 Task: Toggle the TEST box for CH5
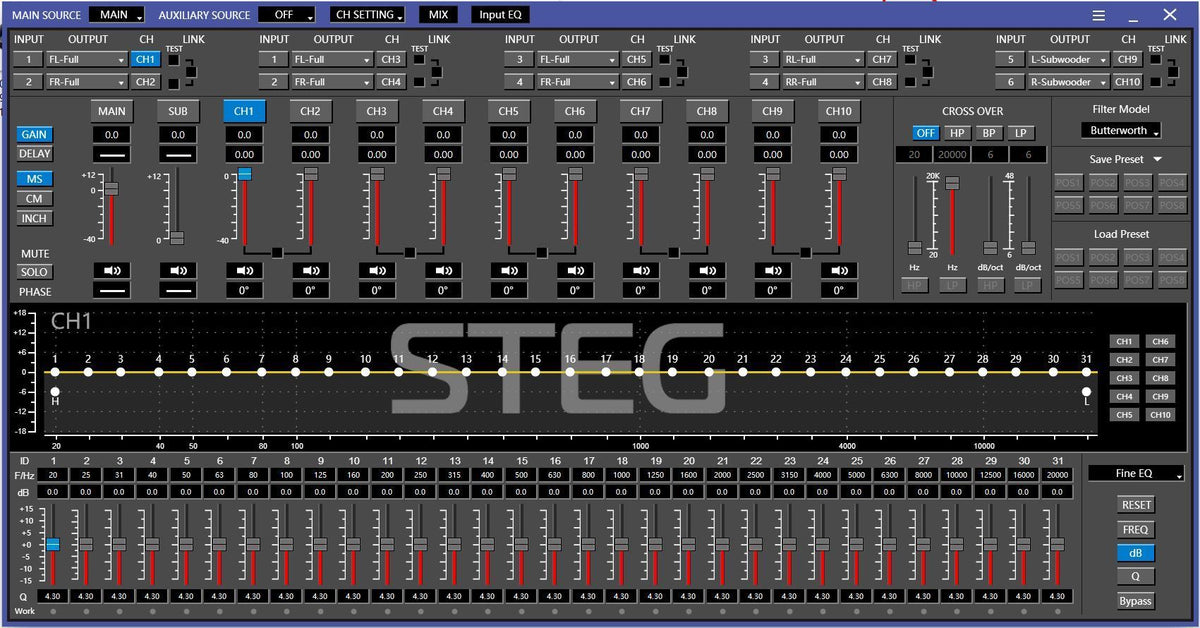point(664,59)
